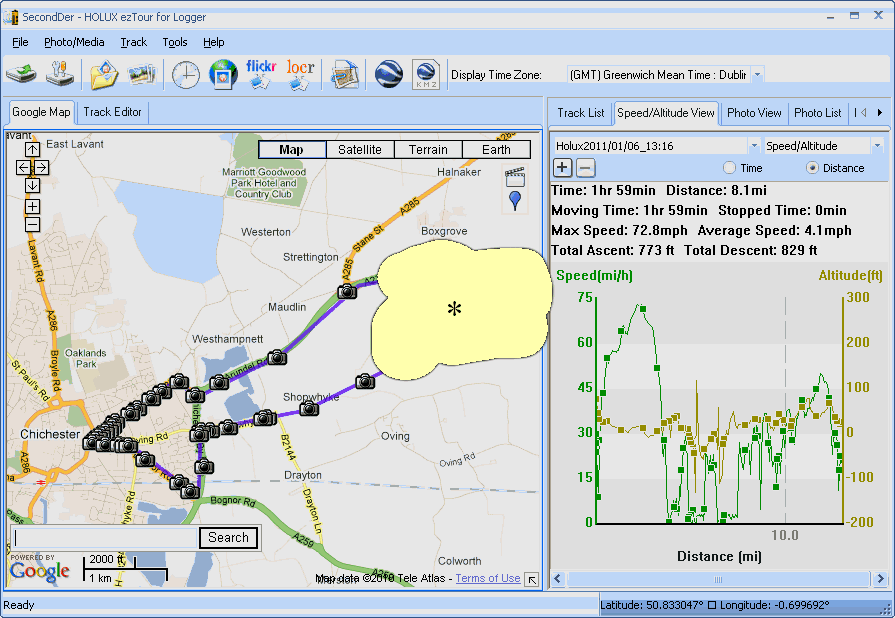Switch to Track List tab
Viewport: 895px width, 618px height.
pos(580,113)
